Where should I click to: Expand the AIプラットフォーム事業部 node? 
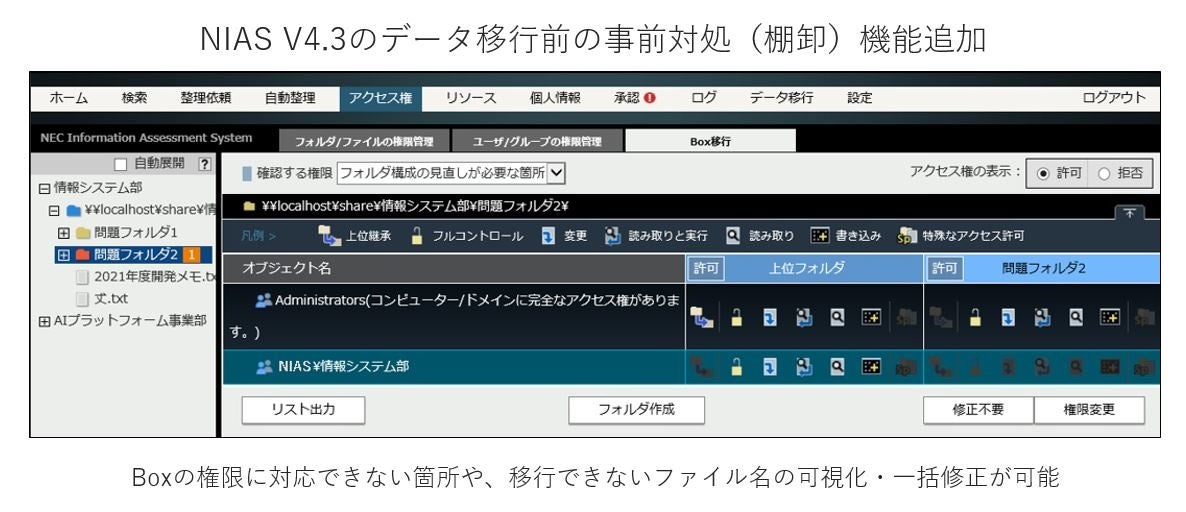click(45, 321)
